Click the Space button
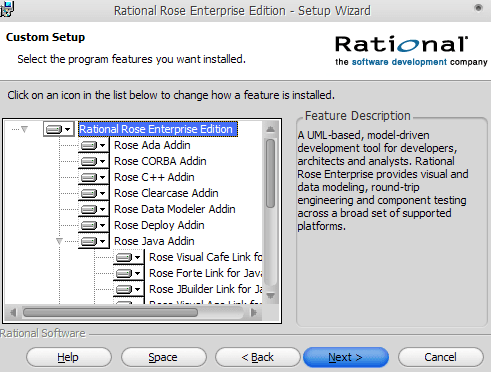Viewport: 491px width, 372px height. [163, 357]
